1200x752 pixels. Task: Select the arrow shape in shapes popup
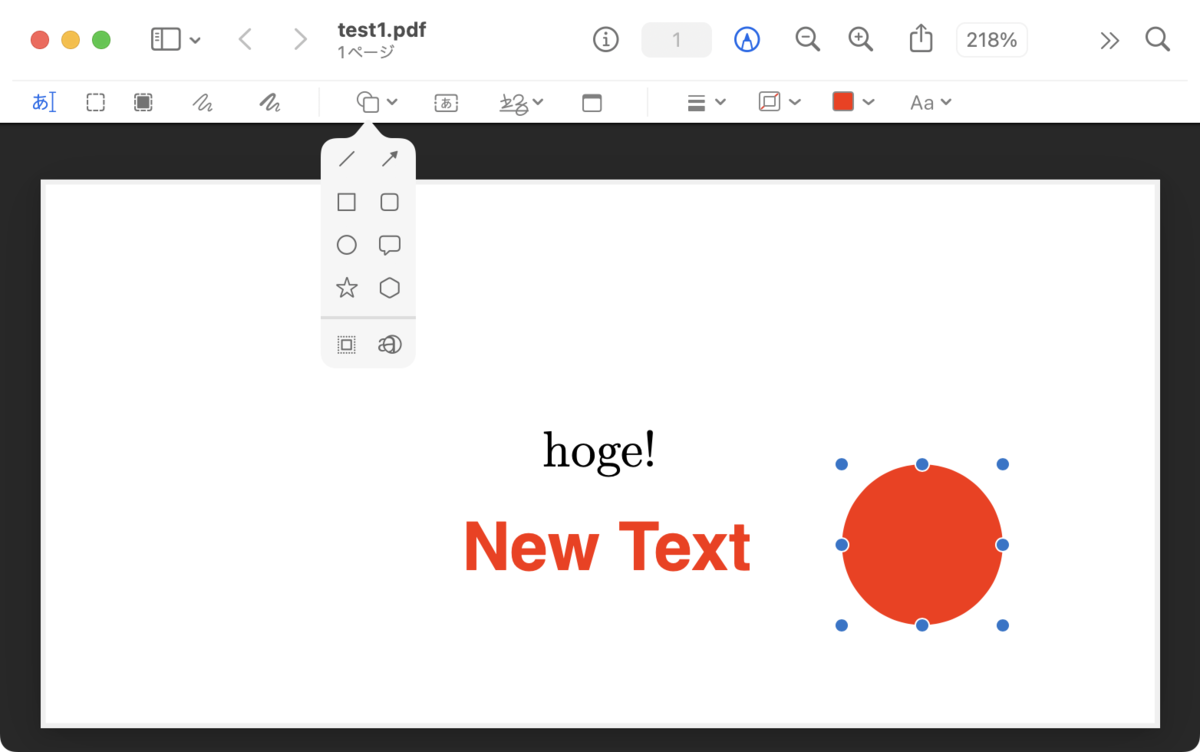(x=390, y=159)
